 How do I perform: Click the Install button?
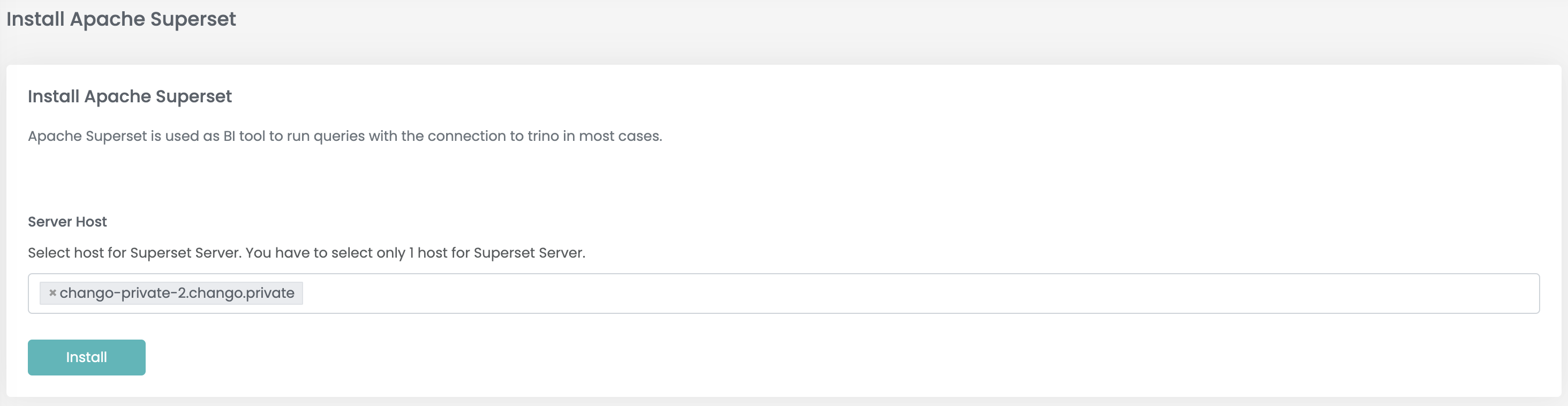click(x=86, y=357)
